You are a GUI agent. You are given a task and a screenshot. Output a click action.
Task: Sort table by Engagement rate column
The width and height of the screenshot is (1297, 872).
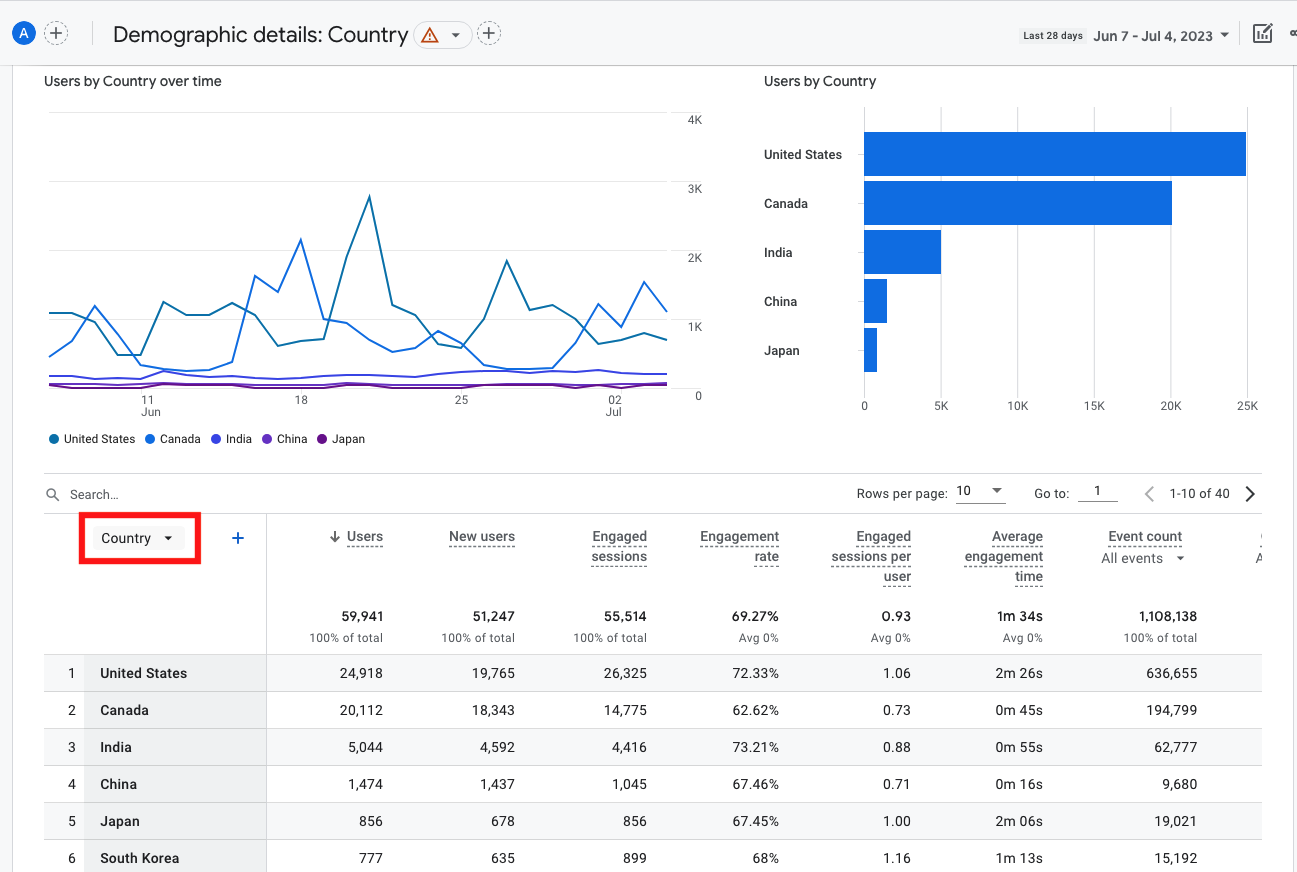coord(739,546)
